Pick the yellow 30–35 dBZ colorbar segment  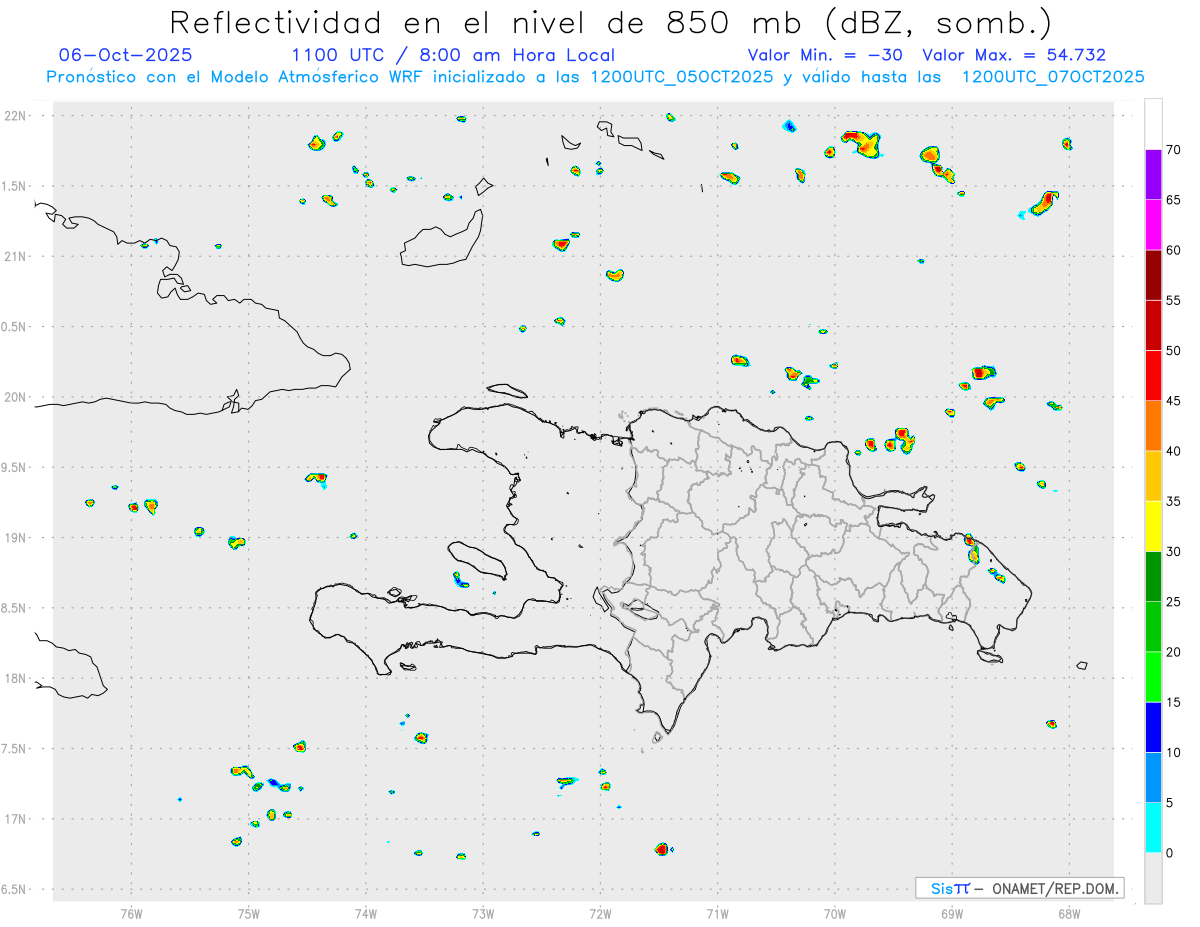pyautogui.click(x=1153, y=526)
